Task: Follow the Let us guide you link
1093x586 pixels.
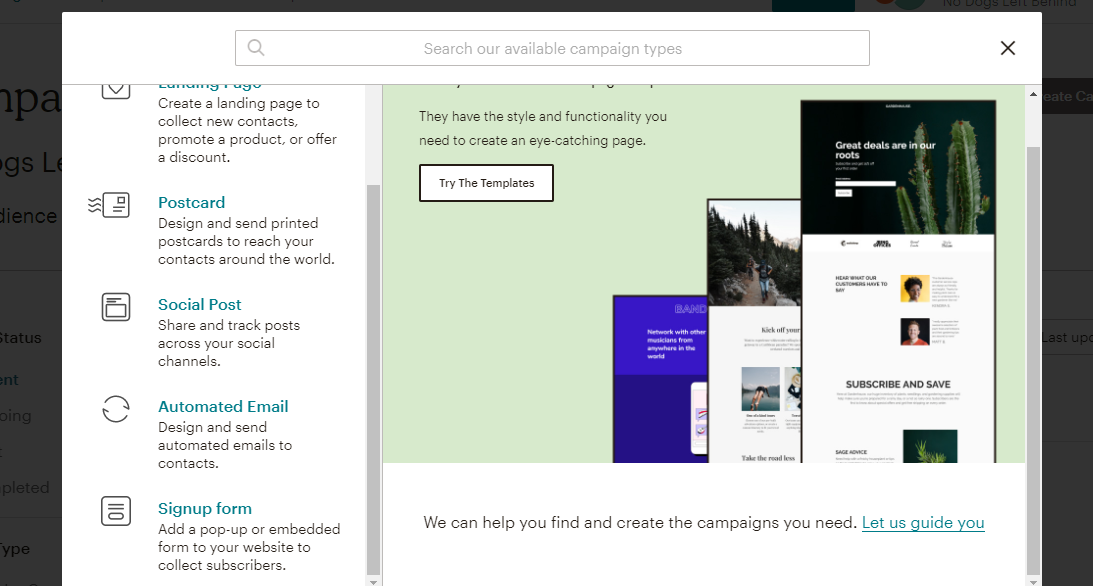Action: [923, 523]
